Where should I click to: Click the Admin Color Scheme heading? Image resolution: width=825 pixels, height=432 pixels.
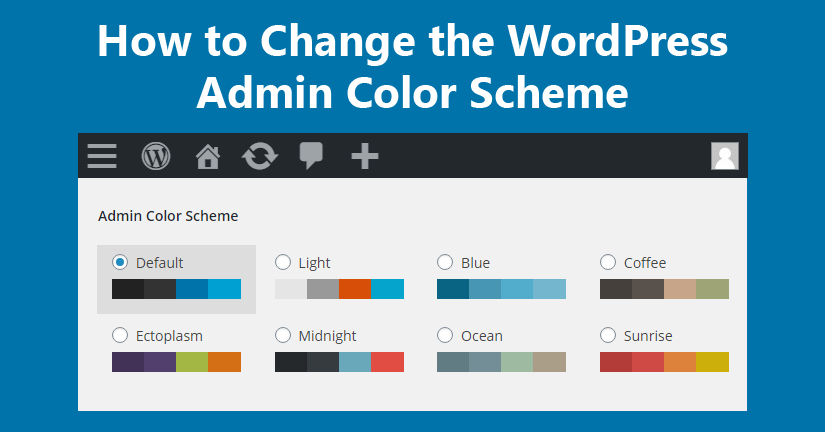(168, 215)
